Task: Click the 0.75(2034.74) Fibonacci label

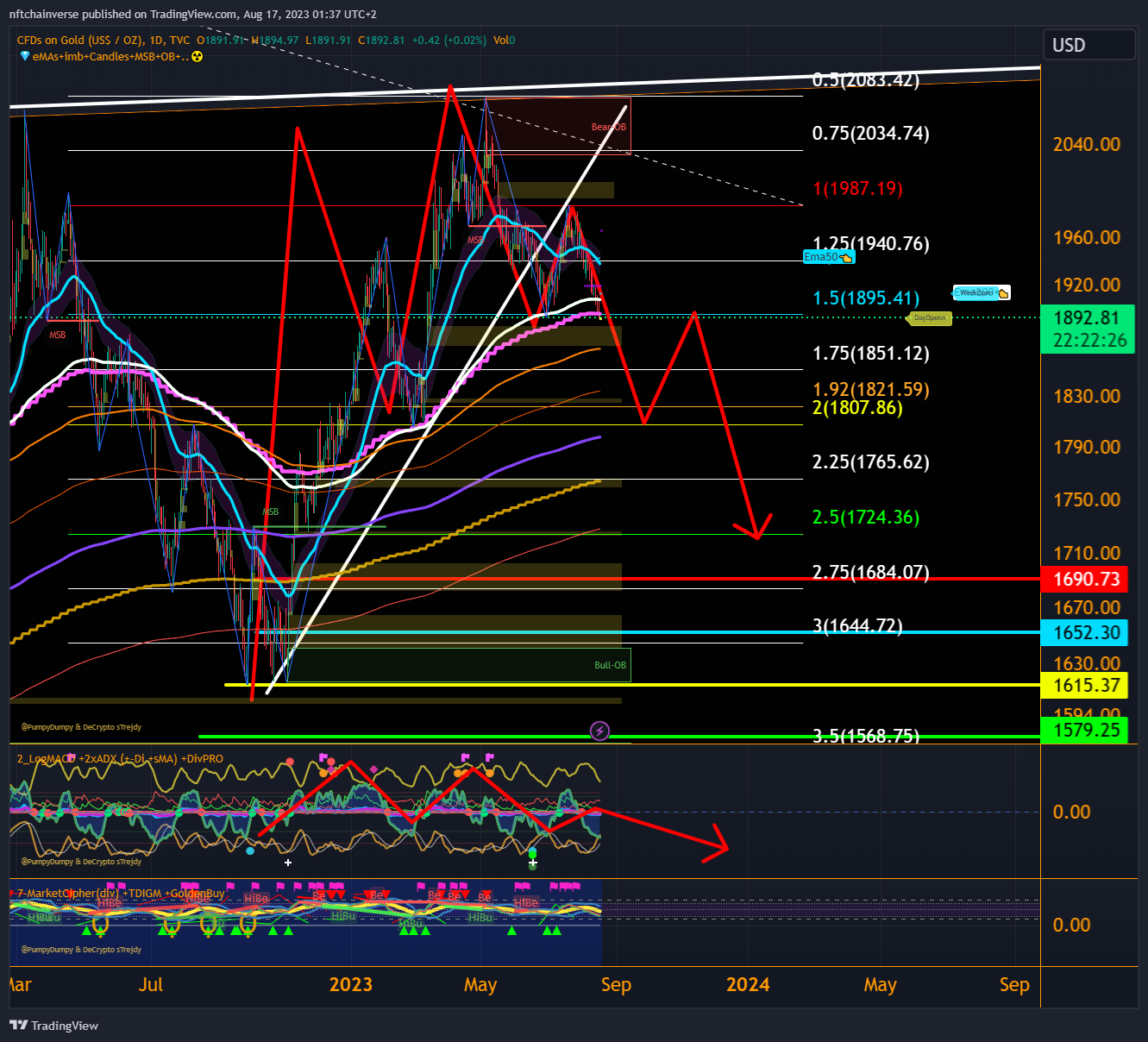Action: click(x=871, y=134)
